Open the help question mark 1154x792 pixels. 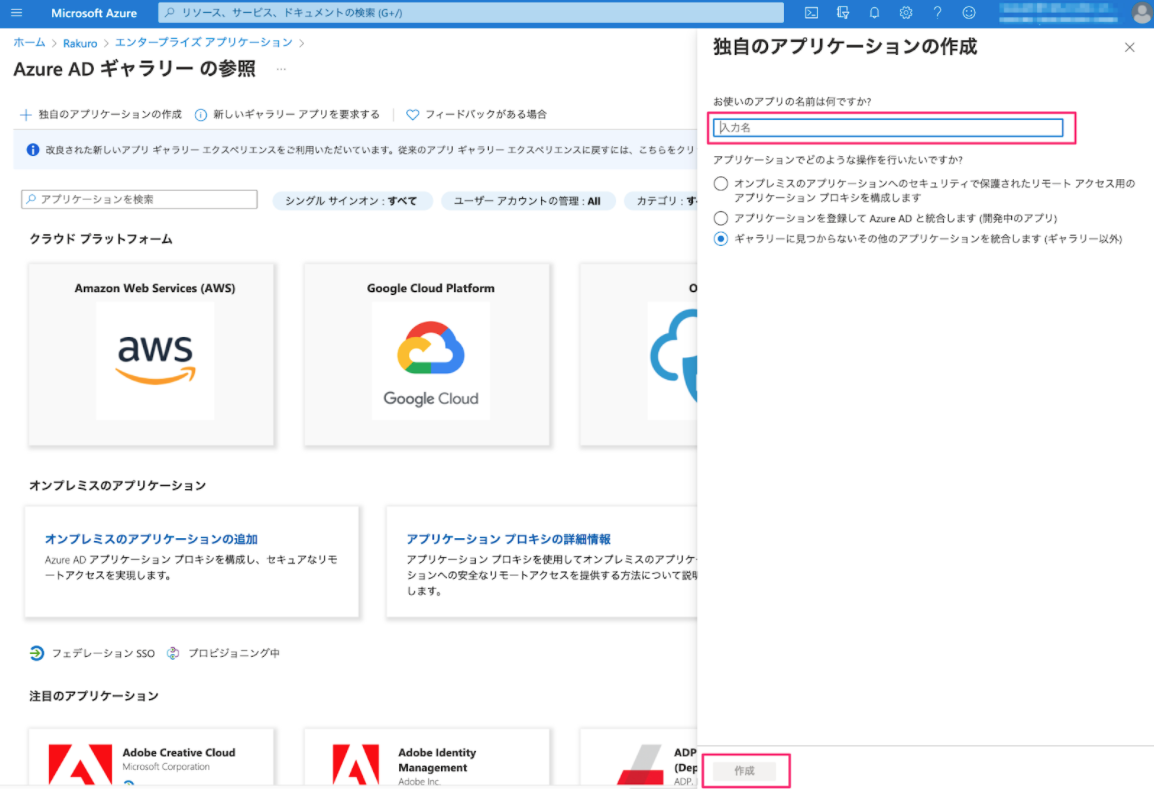coord(937,13)
